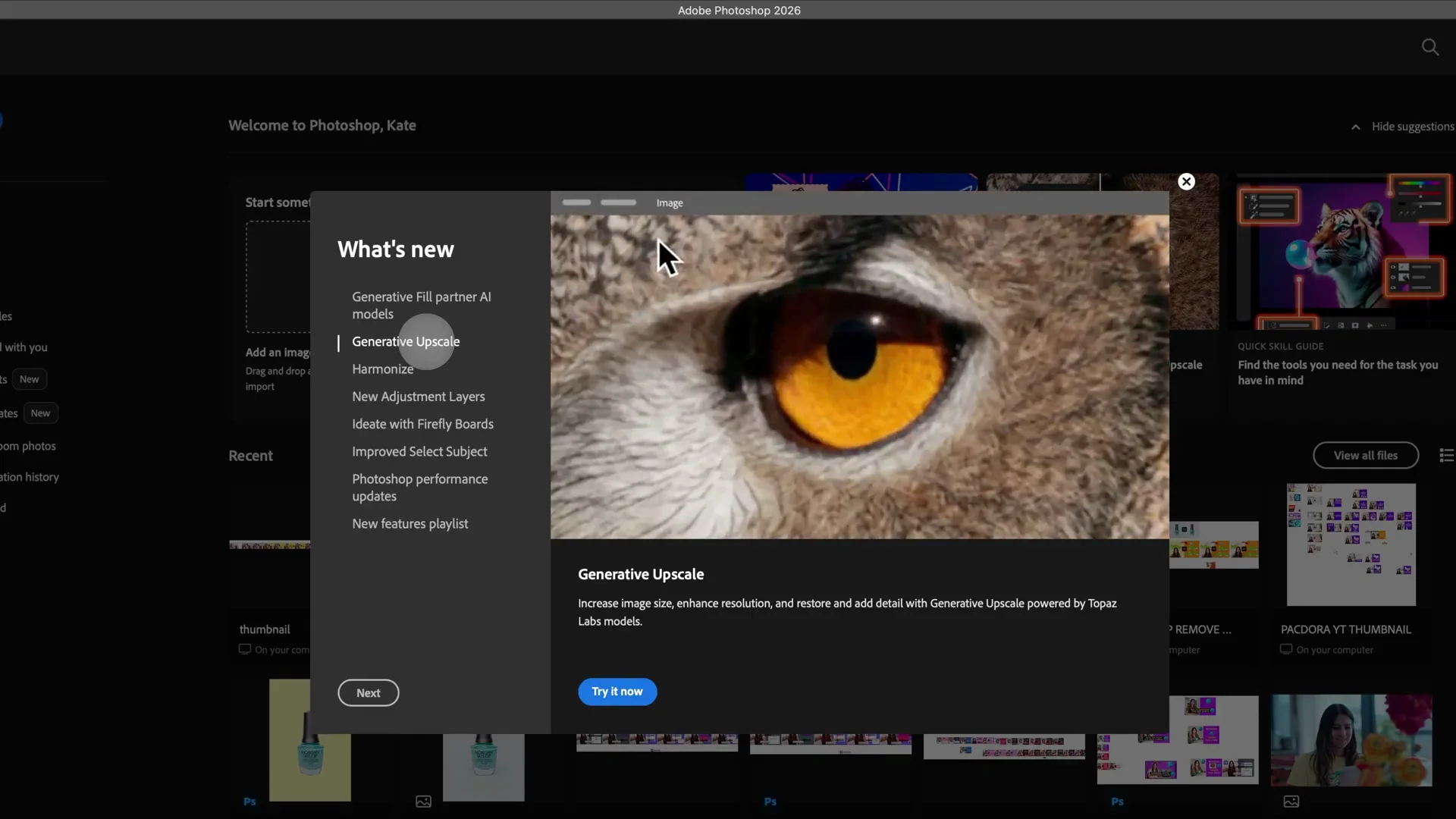Select Harmonize in the What's new list

(x=382, y=369)
